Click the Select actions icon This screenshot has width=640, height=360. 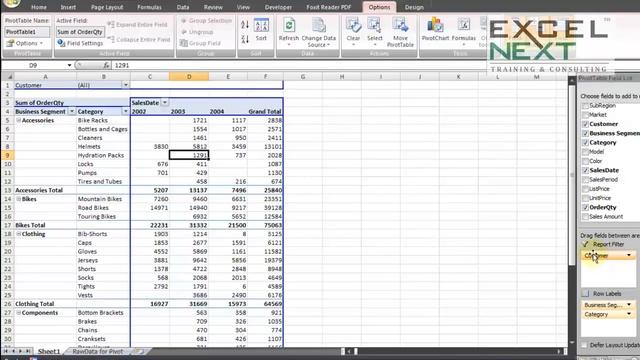tap(374, 31)
